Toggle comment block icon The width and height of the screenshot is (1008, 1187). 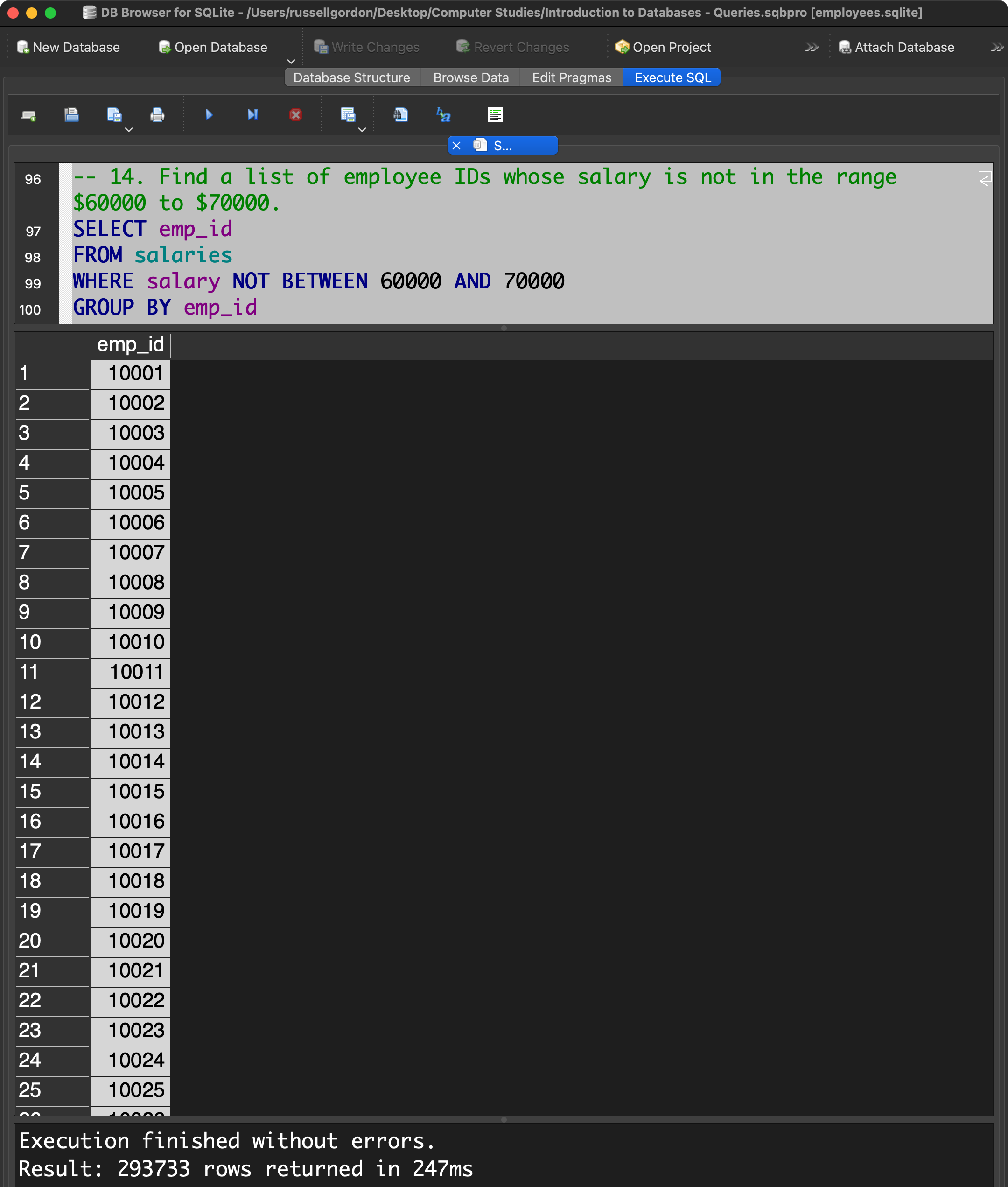pyautogui.click(x=496, y=115)
